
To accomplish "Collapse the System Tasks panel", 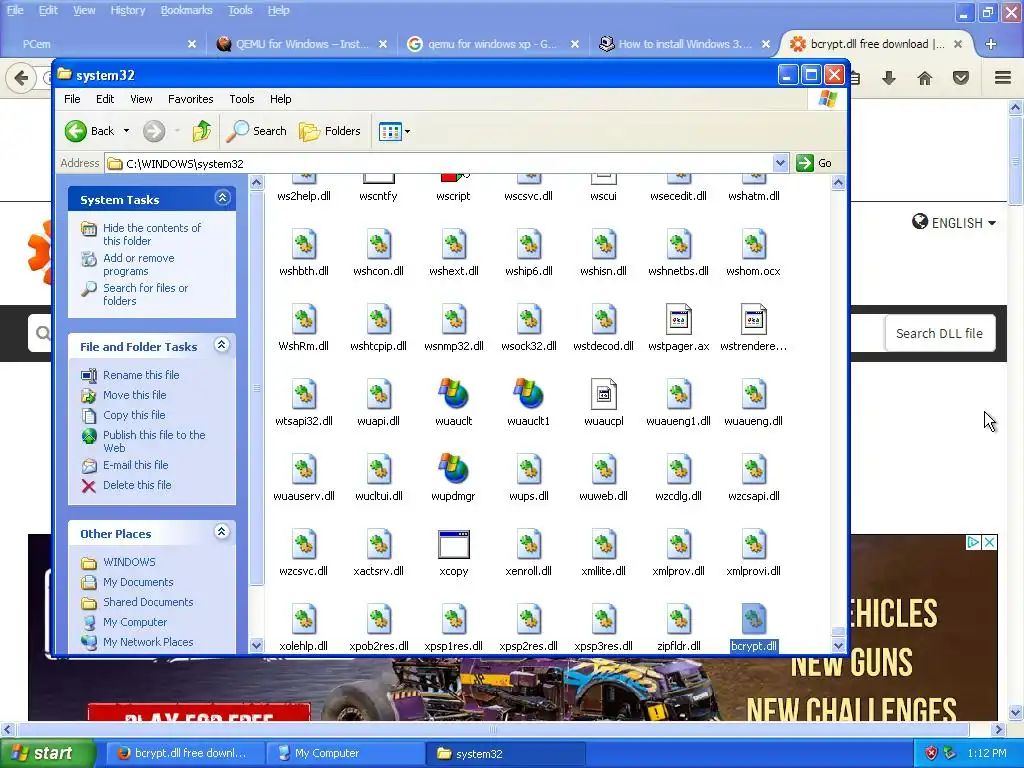I will (222, 198).
